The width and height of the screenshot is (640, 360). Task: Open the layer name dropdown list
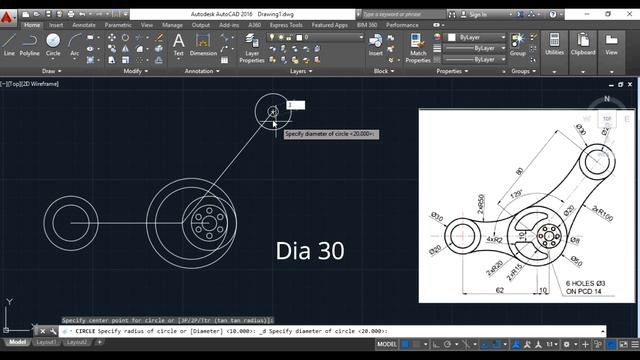click(361, 37)
